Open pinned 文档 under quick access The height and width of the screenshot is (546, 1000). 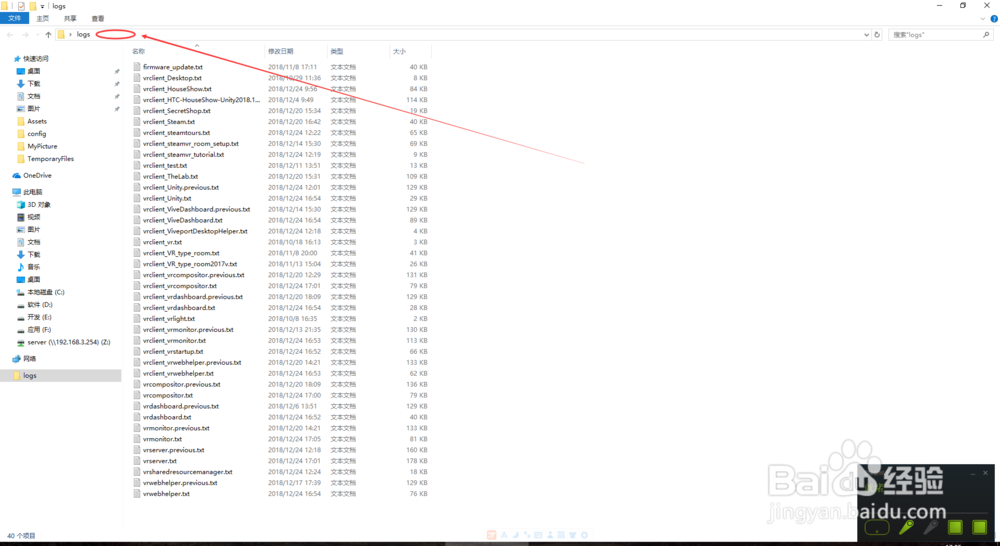click(x=34, y=96)
